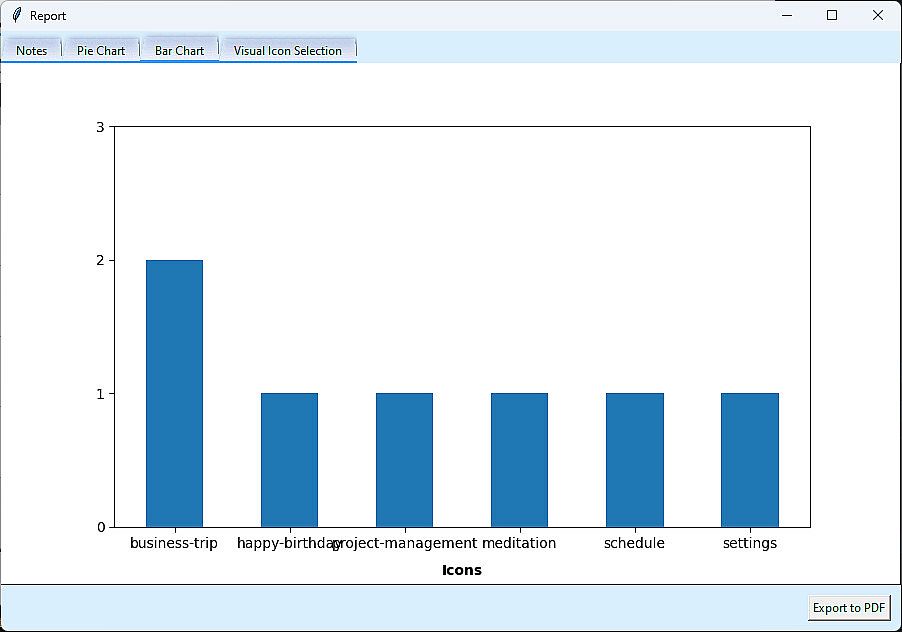Image resolution: width=902 pixels, height=632 pixels.
Task: Select the happy-birthday bar
Action: click(289, 460)
